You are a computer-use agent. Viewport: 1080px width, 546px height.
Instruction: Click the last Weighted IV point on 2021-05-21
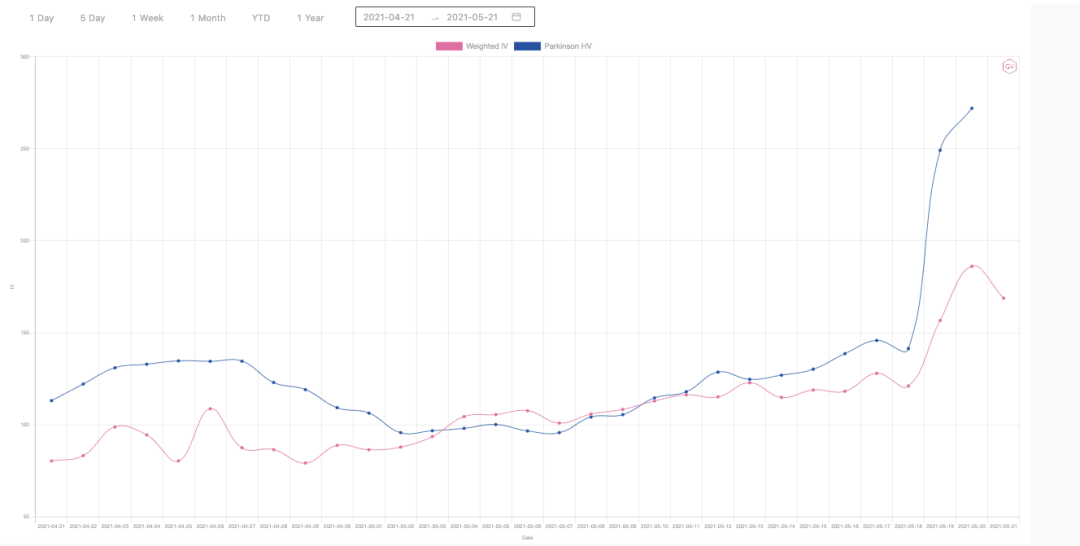1003,298
